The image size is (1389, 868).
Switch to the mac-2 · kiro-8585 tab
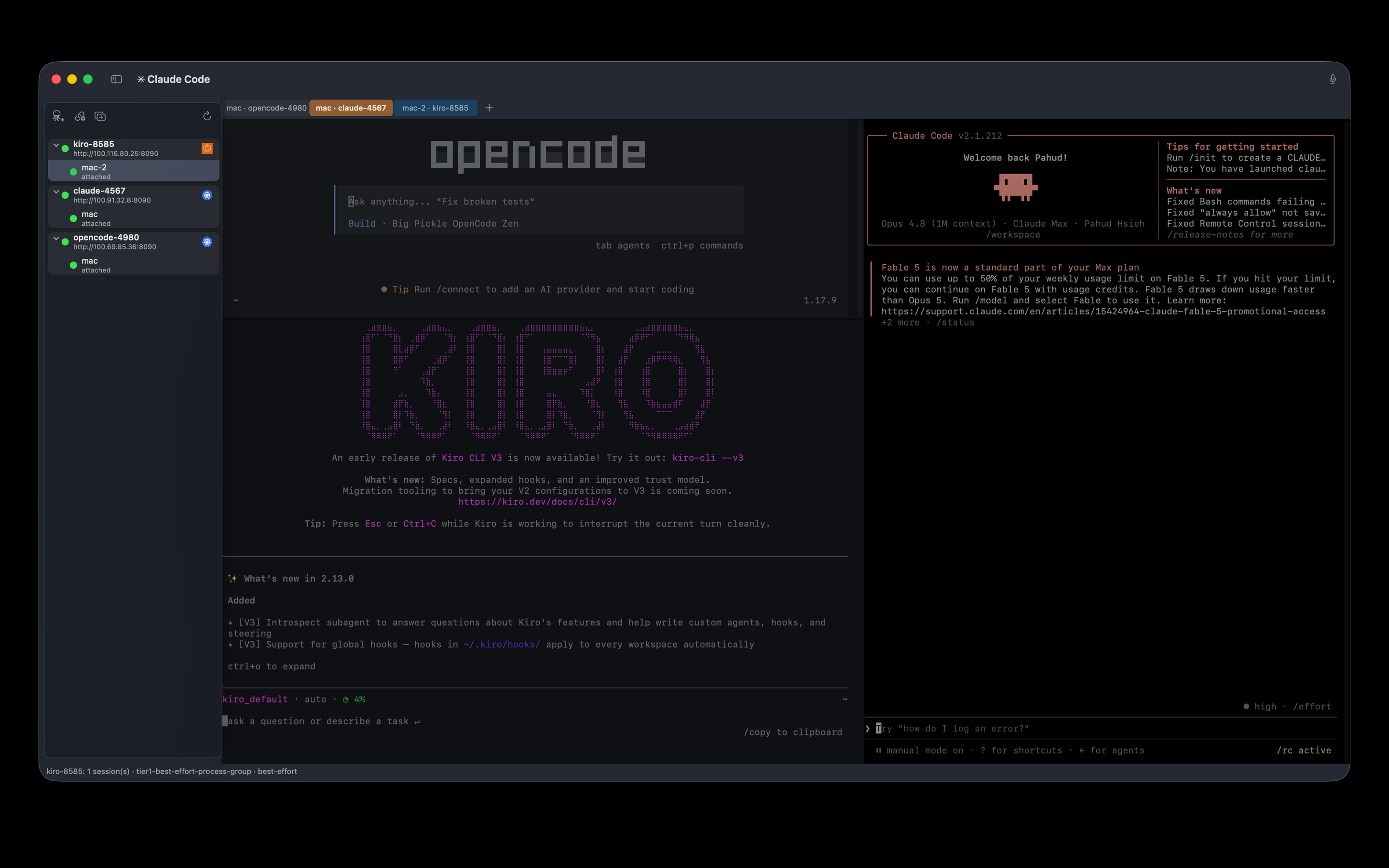[x=435, y=108]
